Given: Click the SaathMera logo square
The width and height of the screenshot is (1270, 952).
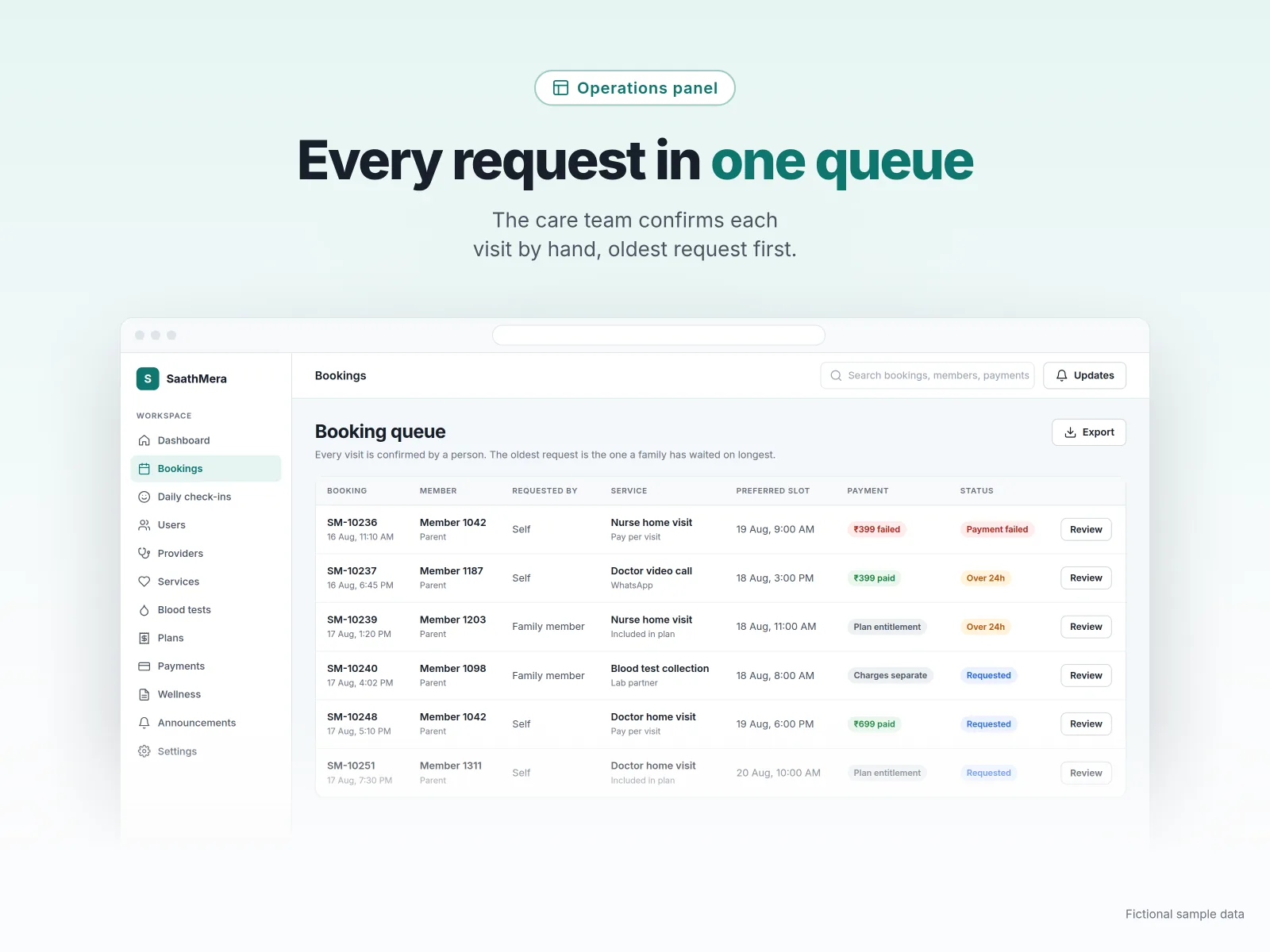Looking at the screenshot, I should pyautogui.click(x=148, y=378).
